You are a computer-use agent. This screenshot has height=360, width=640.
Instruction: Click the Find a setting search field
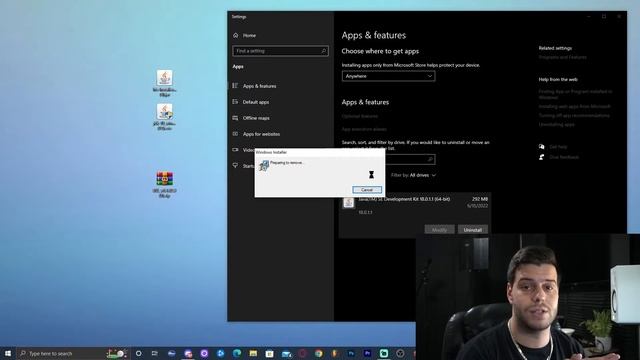[x=280, y=51]
